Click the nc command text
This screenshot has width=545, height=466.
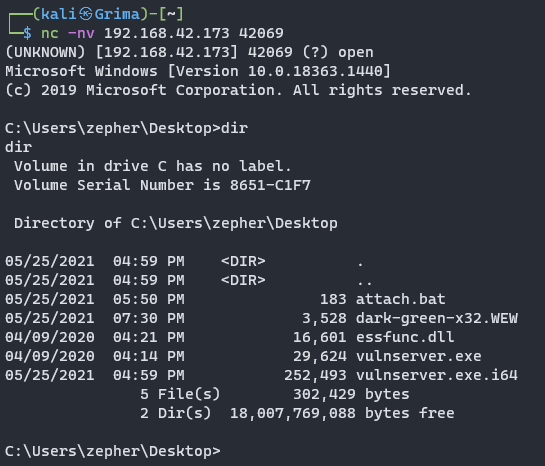pyautogui.click(x=50, y=34)
